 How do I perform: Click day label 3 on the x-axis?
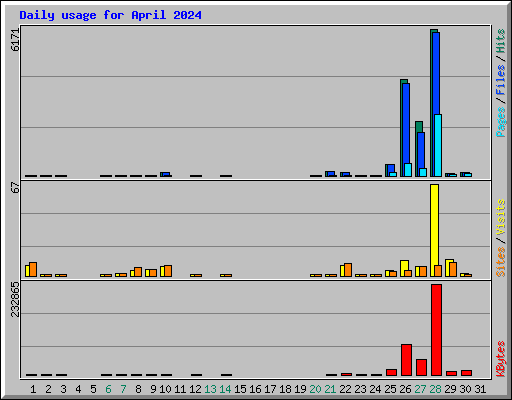tap(63, 389)
